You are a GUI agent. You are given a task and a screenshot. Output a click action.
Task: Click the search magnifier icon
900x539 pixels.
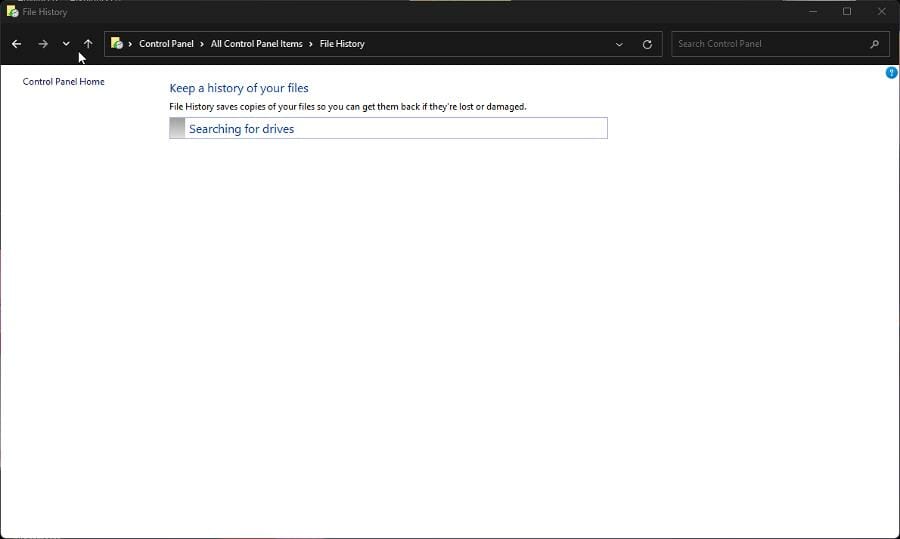point(874,44)
